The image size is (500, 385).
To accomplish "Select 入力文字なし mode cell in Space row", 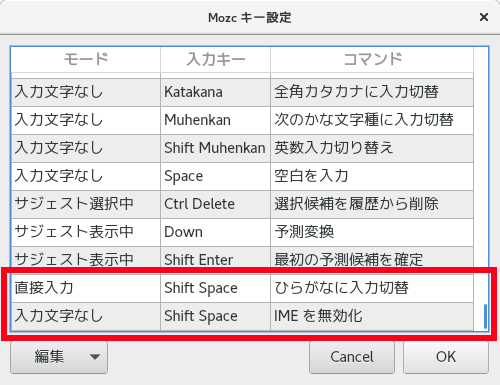I will pyautogui.click(x=86, y=176).
